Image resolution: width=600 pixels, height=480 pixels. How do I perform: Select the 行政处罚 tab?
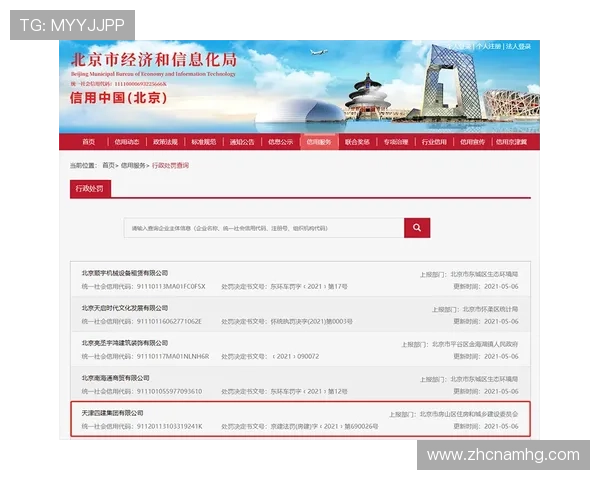(90, 188)
